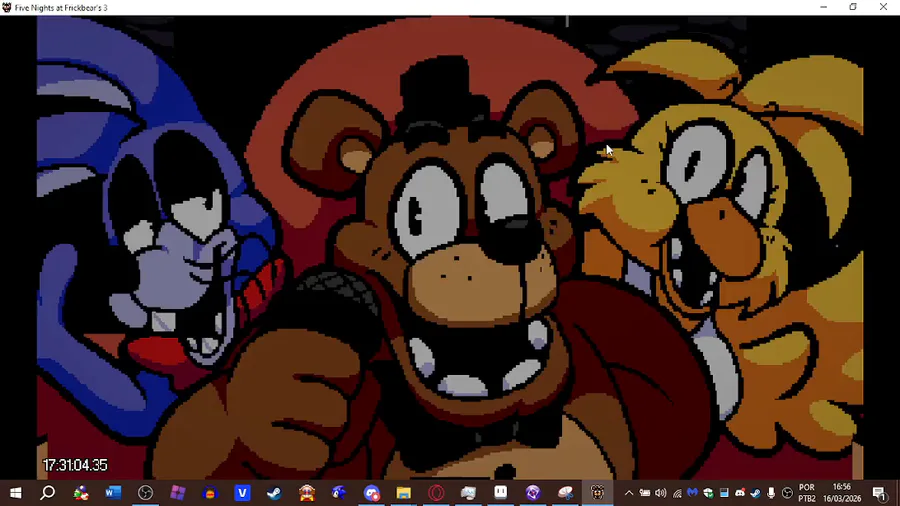Open the Sonic icon app in taskbar
The height and width of the screenshot is (506, 900).
point(339,493)
